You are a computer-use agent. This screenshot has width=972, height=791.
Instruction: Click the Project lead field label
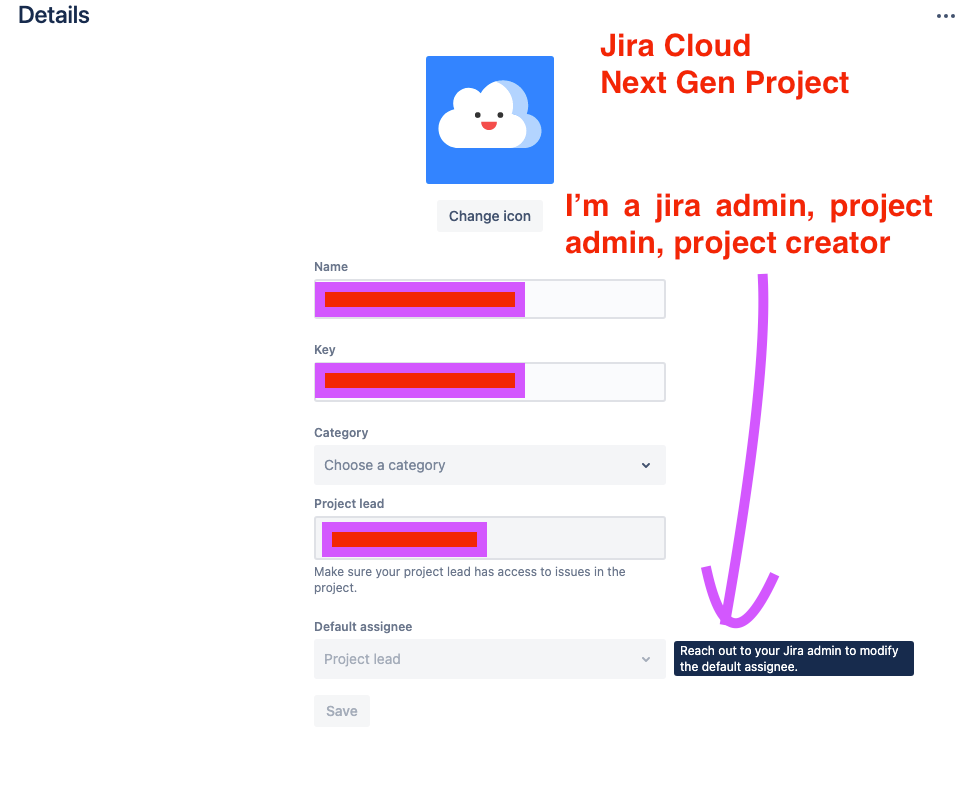349,503
